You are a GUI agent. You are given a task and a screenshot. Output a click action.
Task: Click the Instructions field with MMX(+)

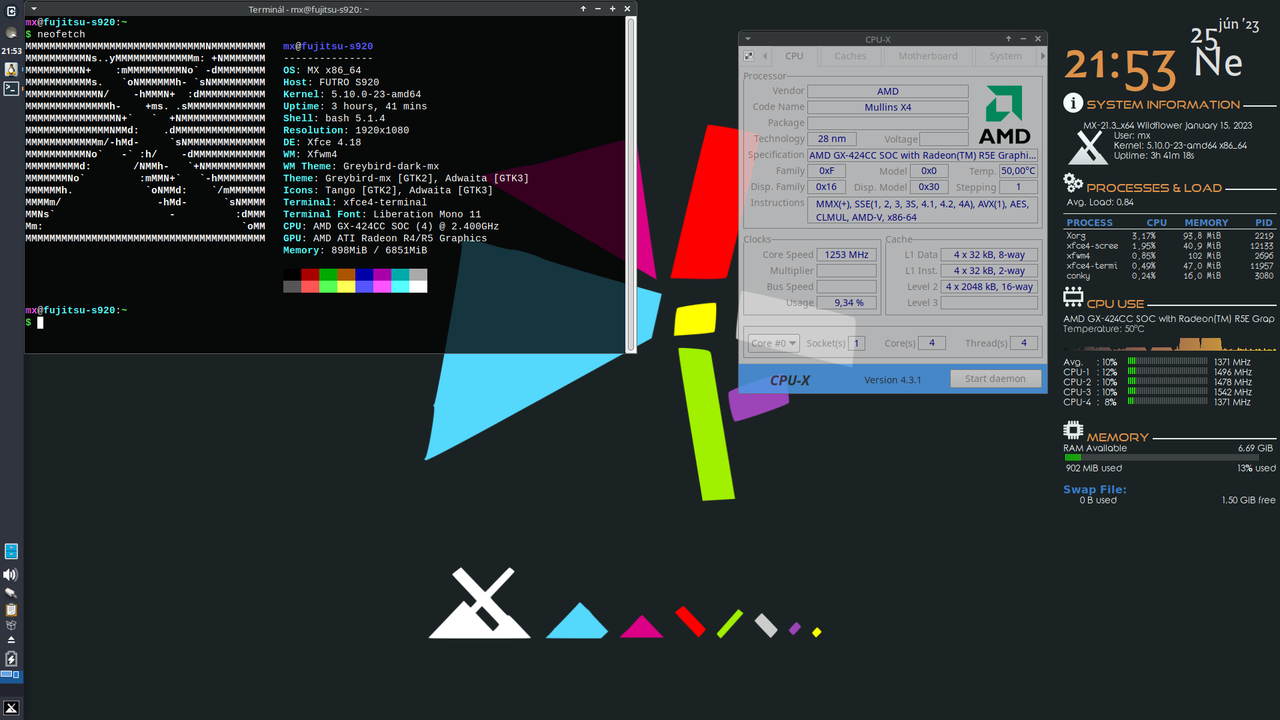click(x=923, y=210)
